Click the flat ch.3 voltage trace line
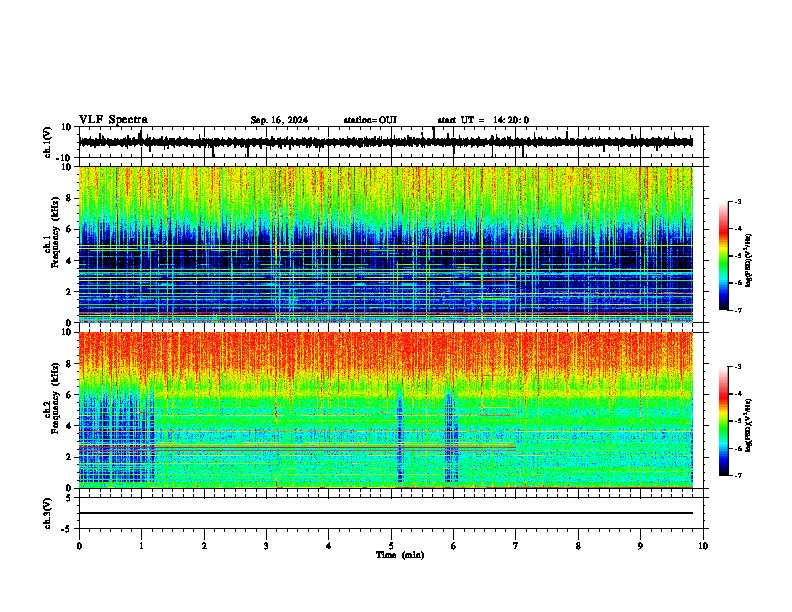The height and width of the screenshot is (612, 792). 385,513
